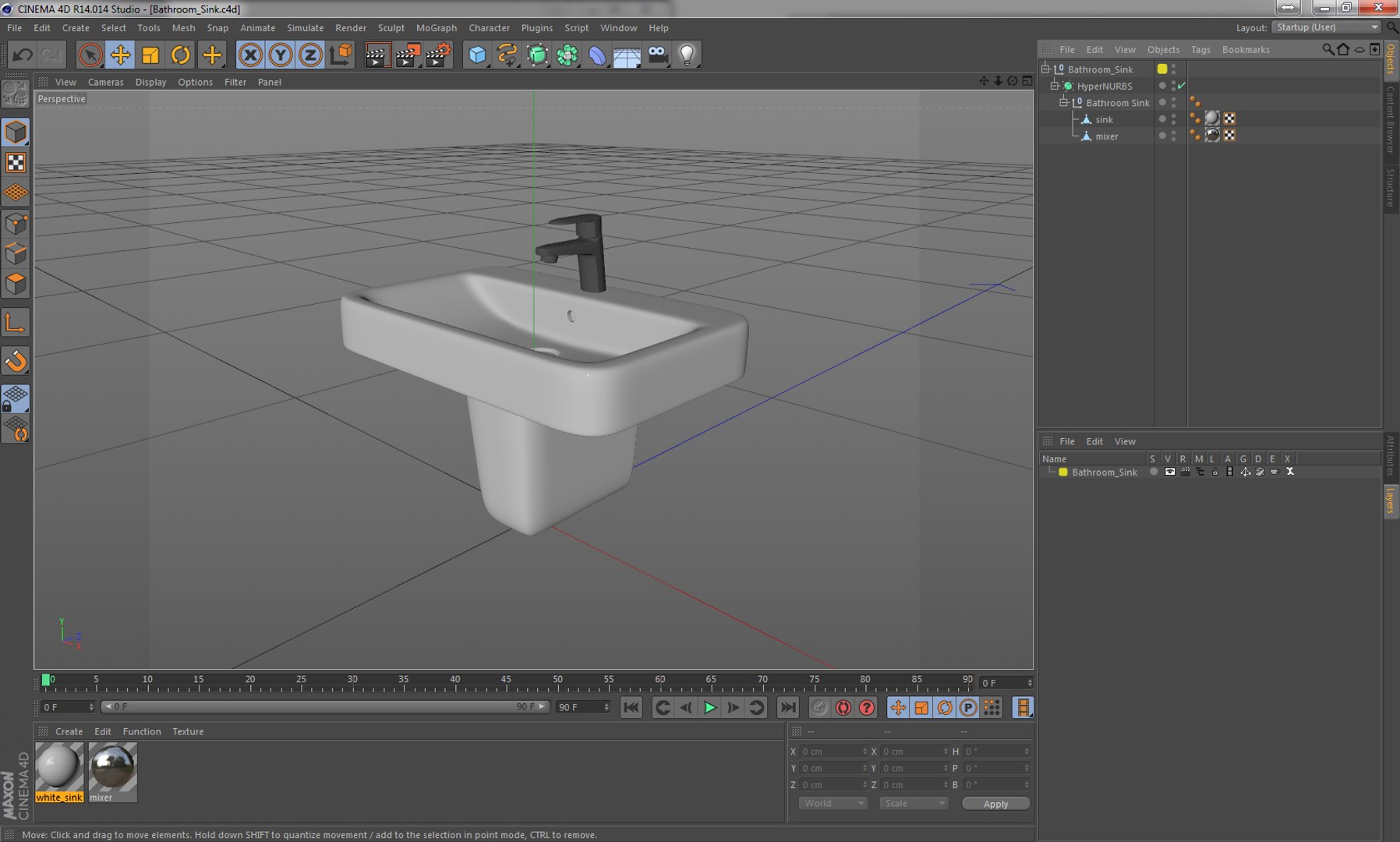Render to Picture Viewer
This screenshot has height=842, width=1400.
[408, 55]
